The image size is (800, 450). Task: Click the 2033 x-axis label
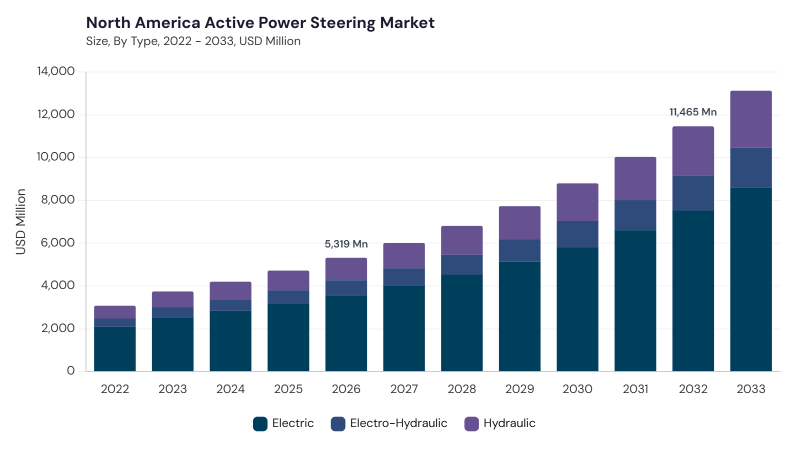click(x=751, y=389)
